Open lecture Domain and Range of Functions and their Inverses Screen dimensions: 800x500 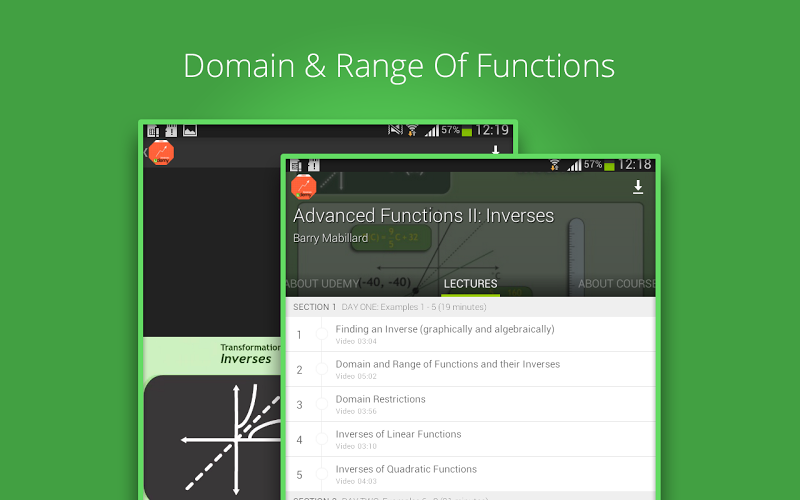tap(470, 369)
